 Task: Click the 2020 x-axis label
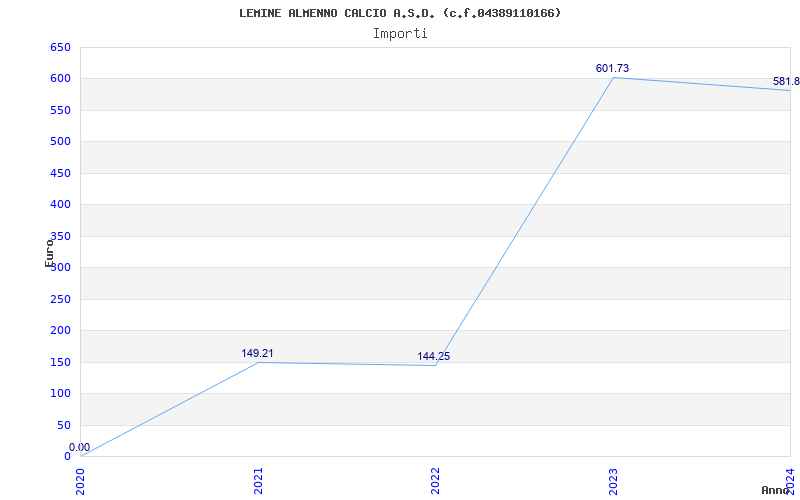click(x=81, y=482)
